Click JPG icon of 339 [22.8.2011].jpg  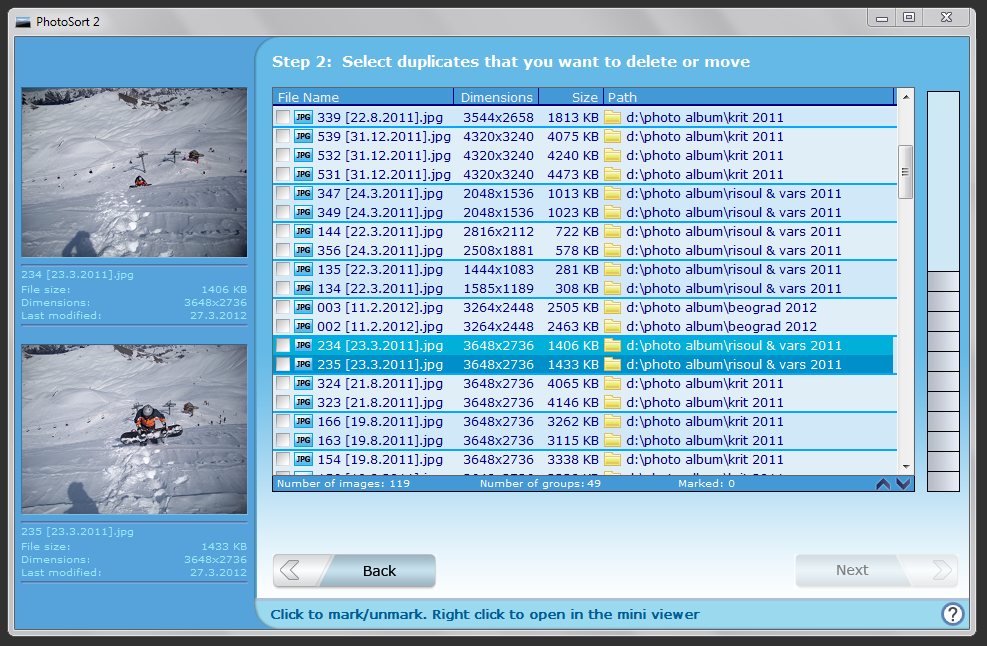(303, 117)
